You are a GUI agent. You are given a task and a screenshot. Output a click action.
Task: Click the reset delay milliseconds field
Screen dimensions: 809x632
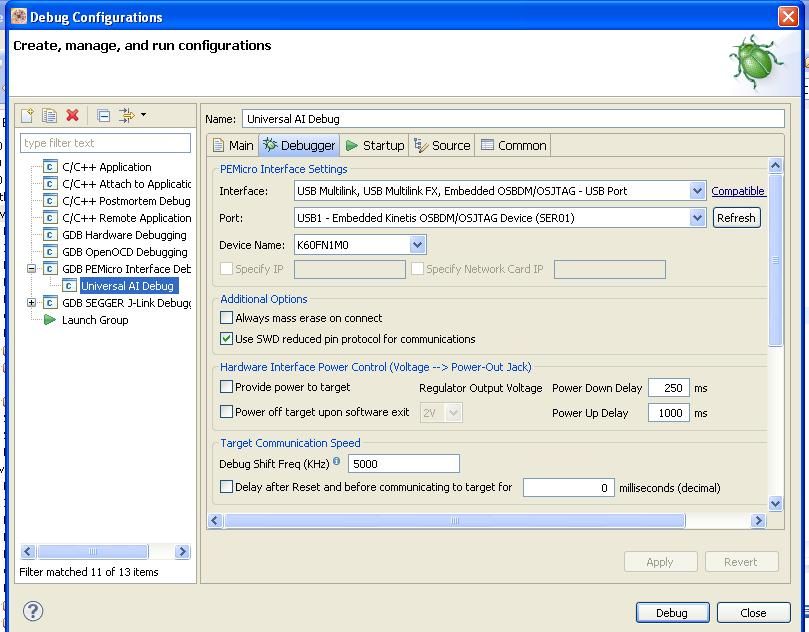[x=569, y=488]
